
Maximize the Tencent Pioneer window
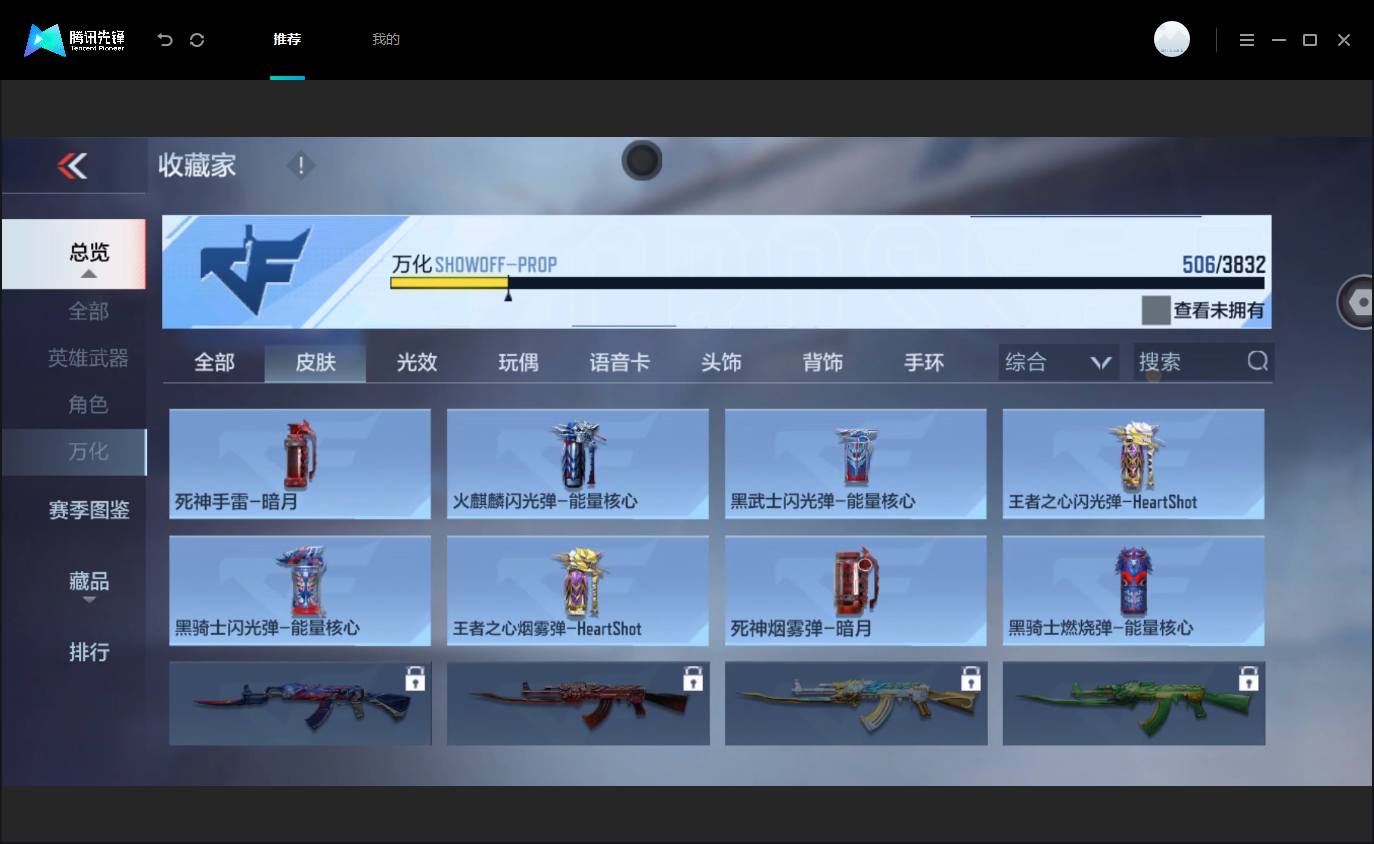tap(1310, 40)
